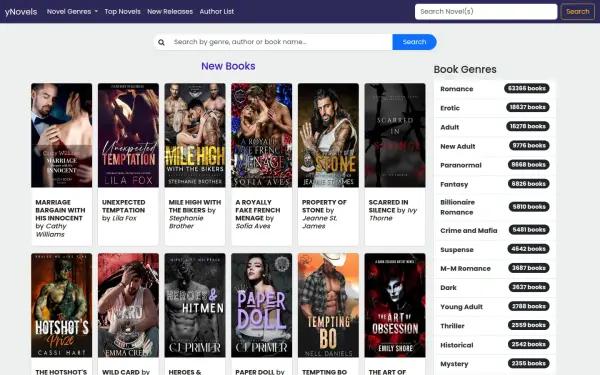The height and width of the screenshot is (375, 600).
Task: Select the Crime and Mafia genre
Action: point(495,230)
